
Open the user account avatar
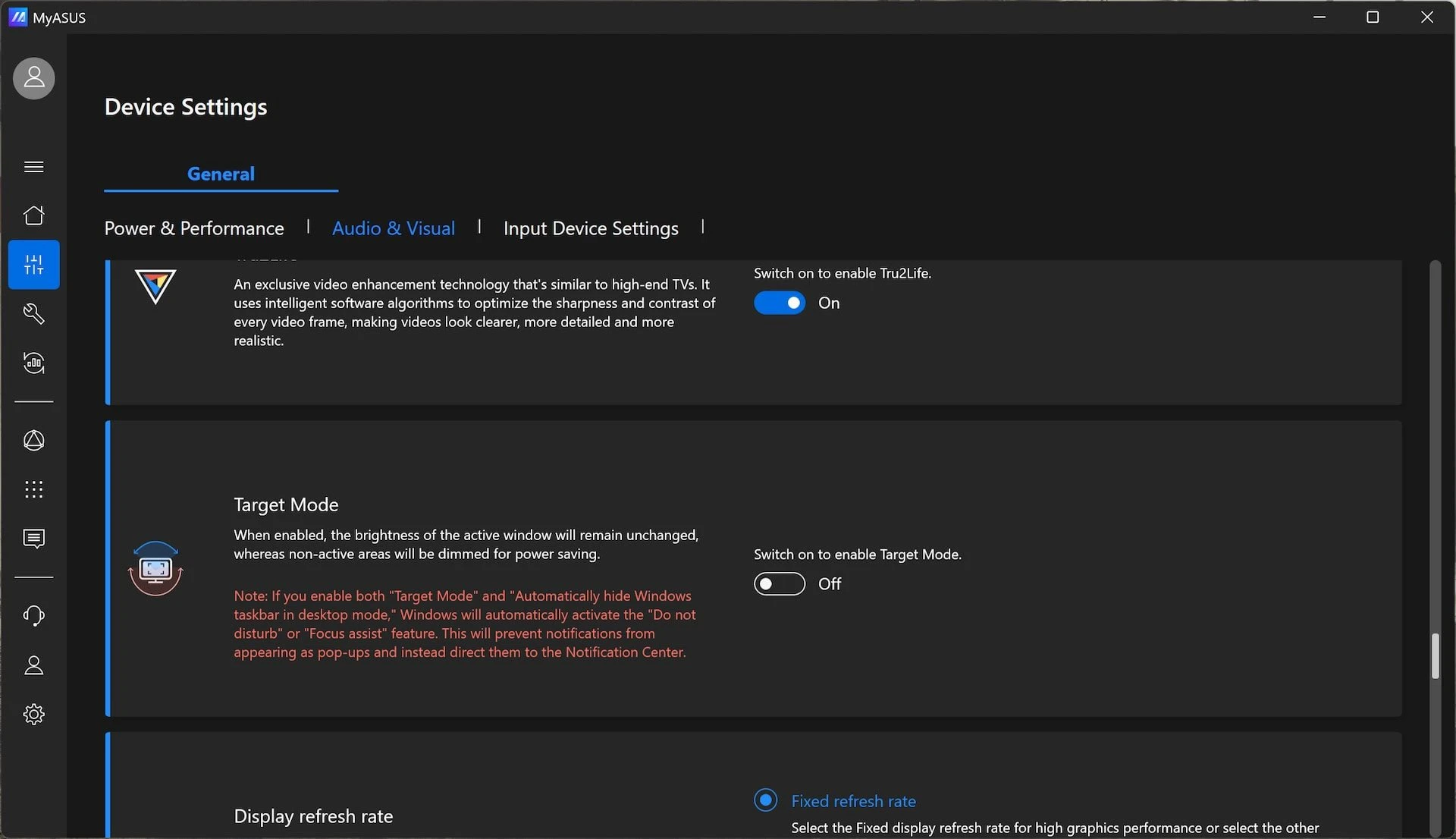(33, 78)
